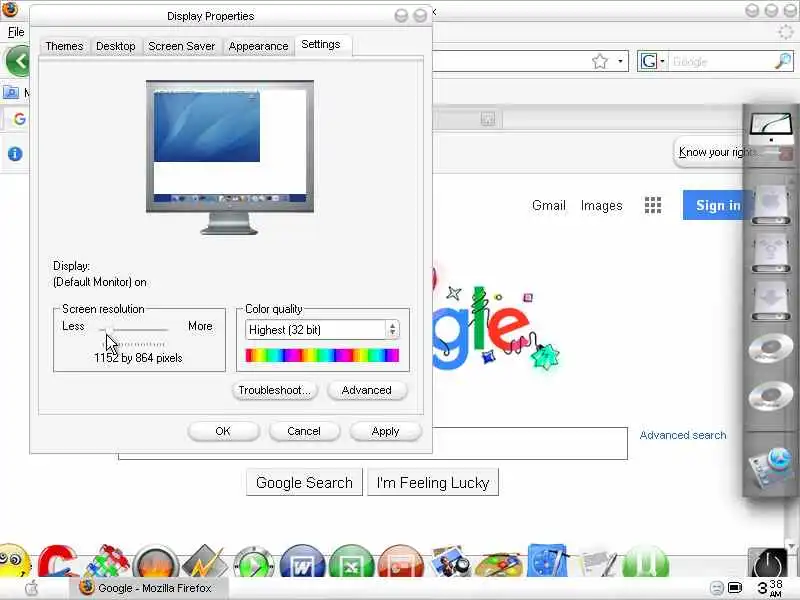Open PowerPoint from the dock
800x600 pixels.
click(x=401, y=562)
